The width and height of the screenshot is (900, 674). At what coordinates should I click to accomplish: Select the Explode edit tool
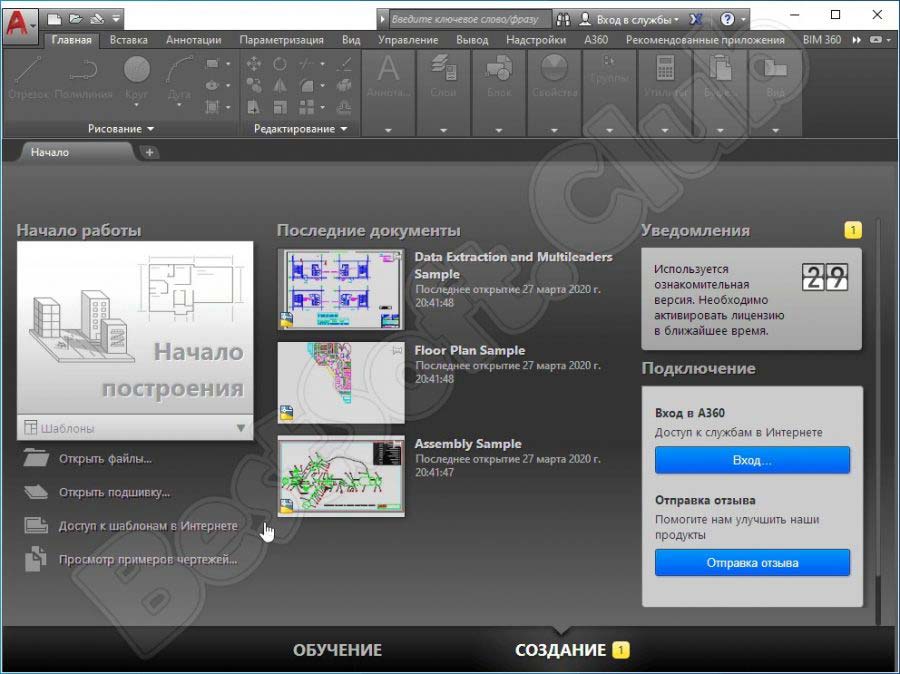tap(344, 86)
